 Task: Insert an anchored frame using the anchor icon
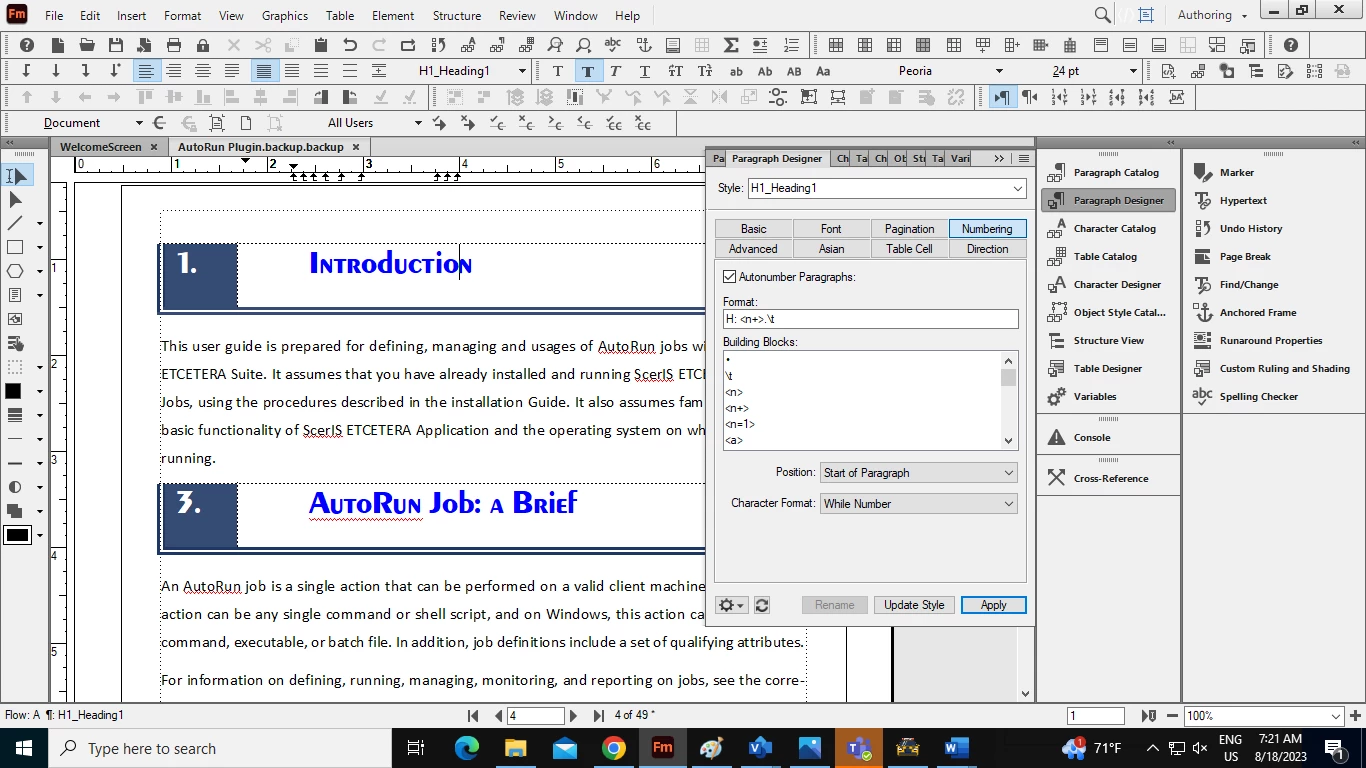(x=643, y=45)
